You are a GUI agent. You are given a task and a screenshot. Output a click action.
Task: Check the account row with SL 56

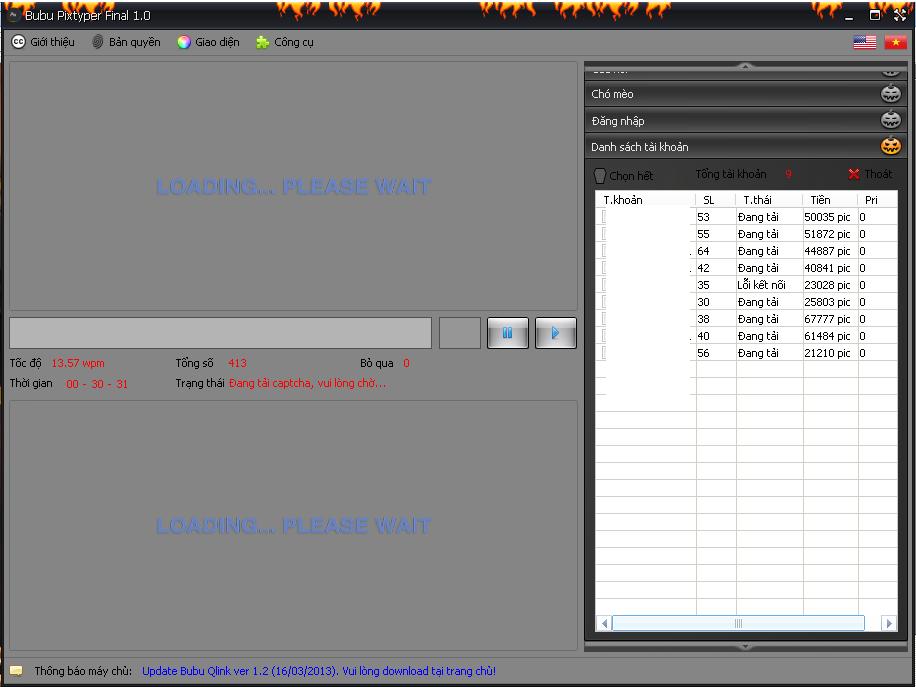tap(604, 352)
